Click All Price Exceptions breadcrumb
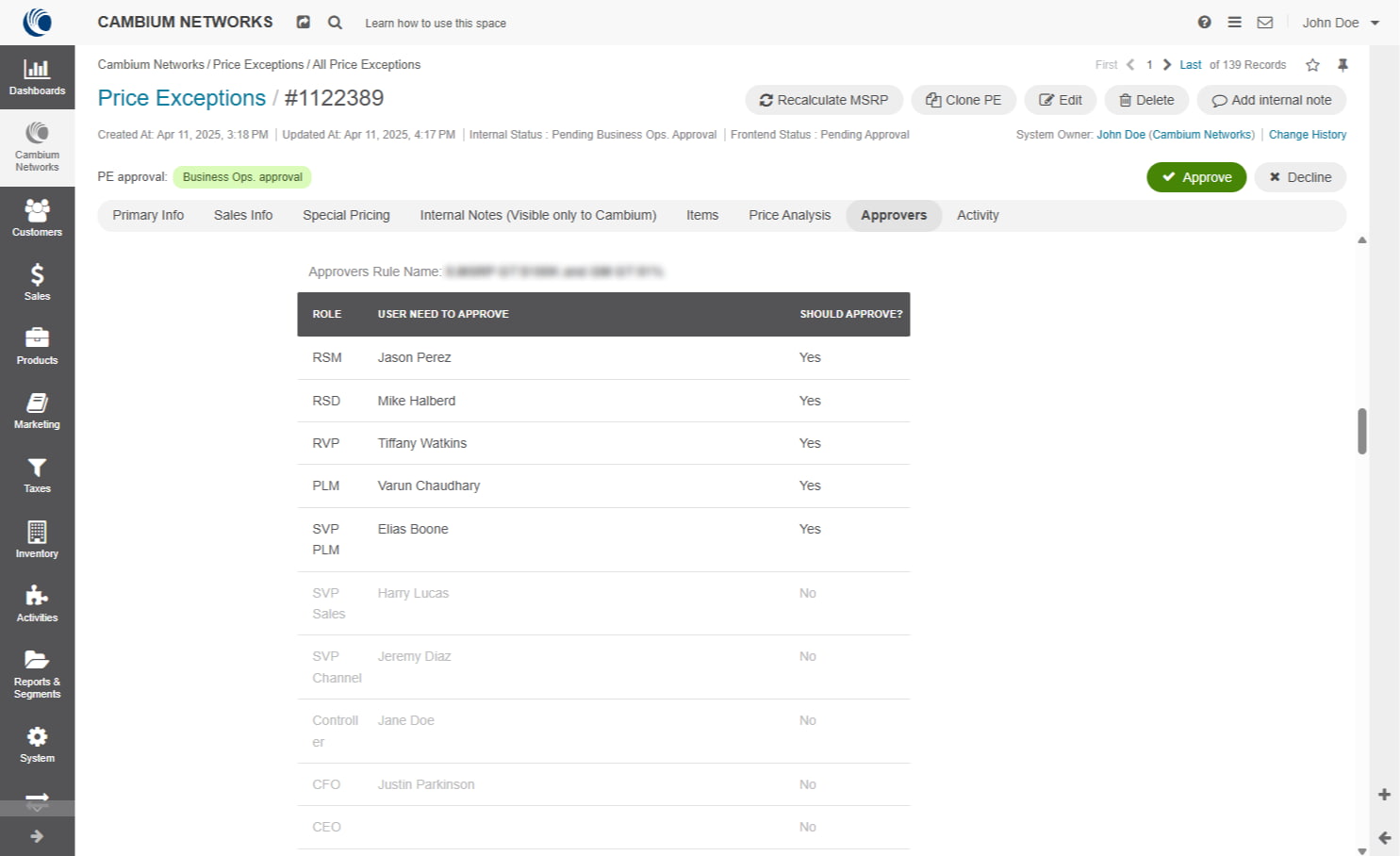 coord(367,64)
